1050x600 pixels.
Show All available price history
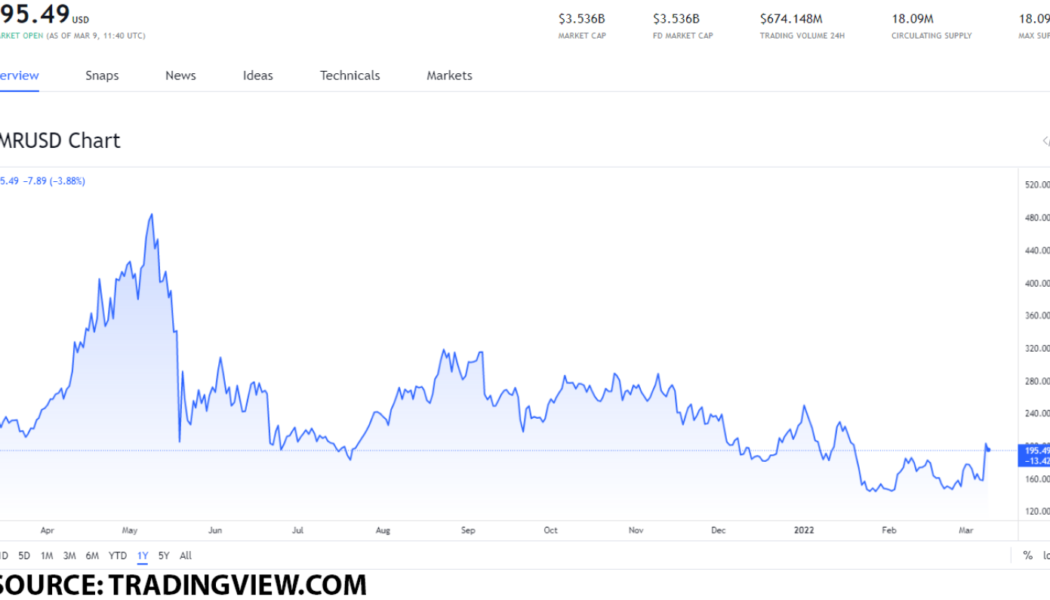point(185,555)
